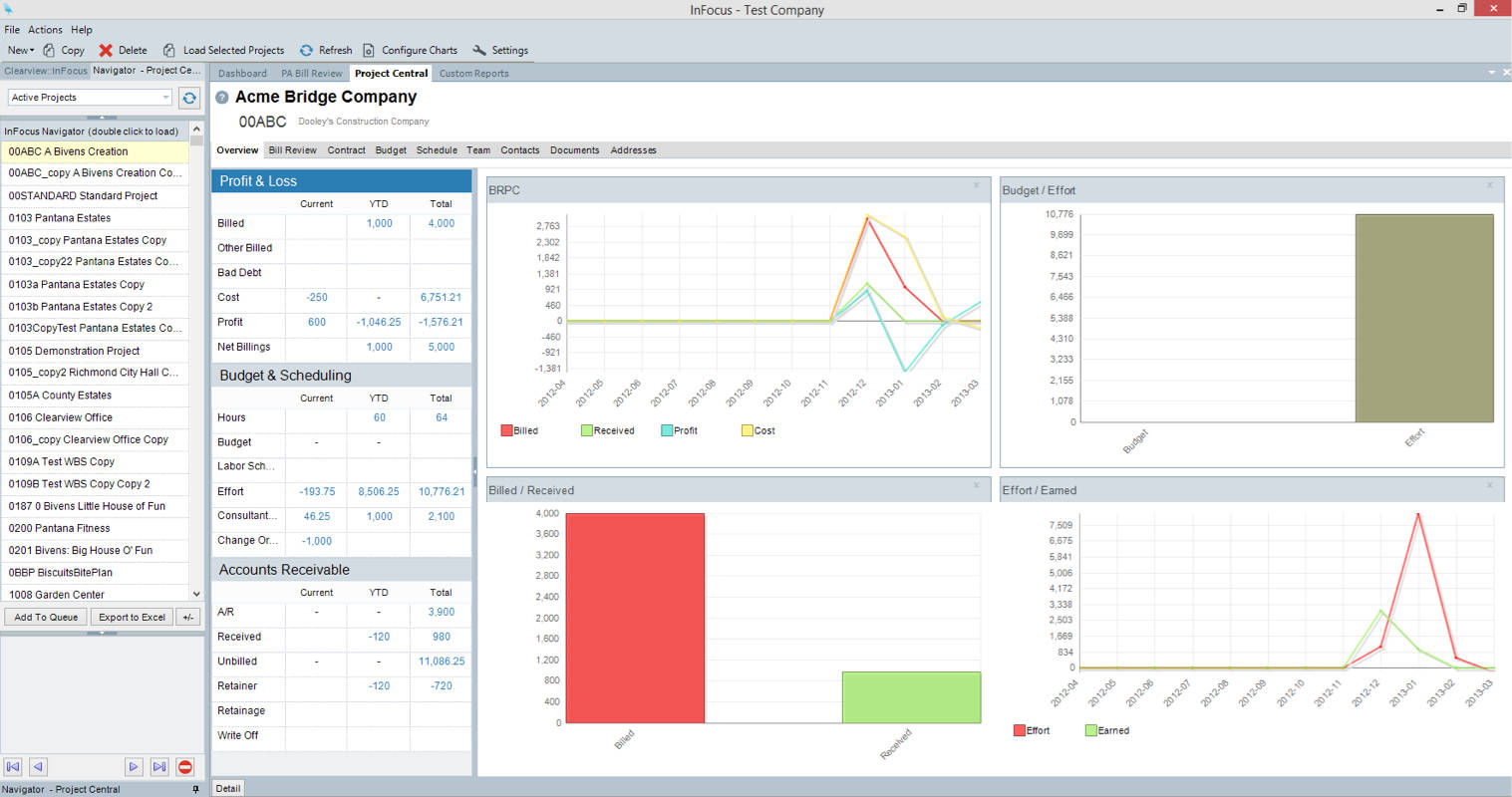Click the Export to Excel button
This screenshot has height=797, width=1512.
132,618
